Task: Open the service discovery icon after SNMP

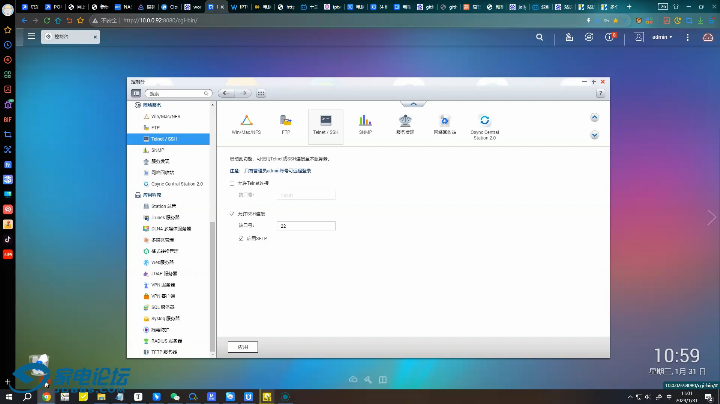Action: 405,124
